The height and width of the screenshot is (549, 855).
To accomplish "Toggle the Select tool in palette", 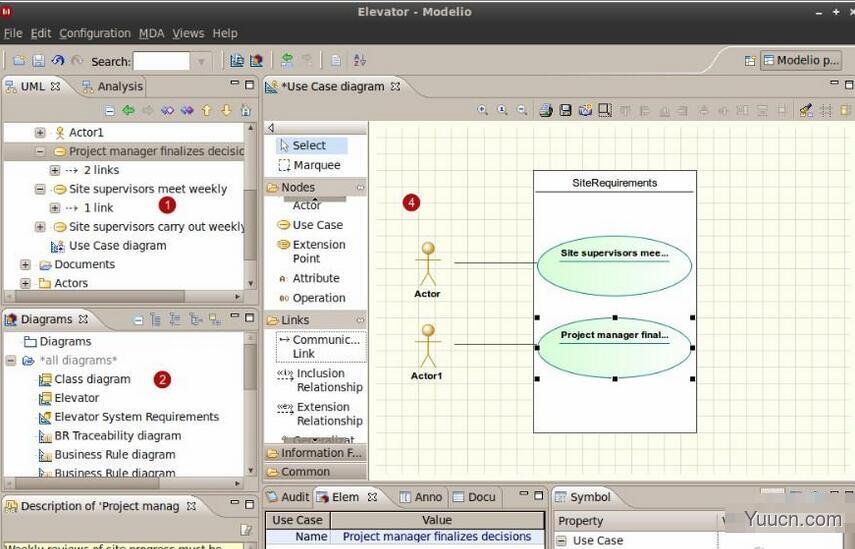I will point(312,146).
